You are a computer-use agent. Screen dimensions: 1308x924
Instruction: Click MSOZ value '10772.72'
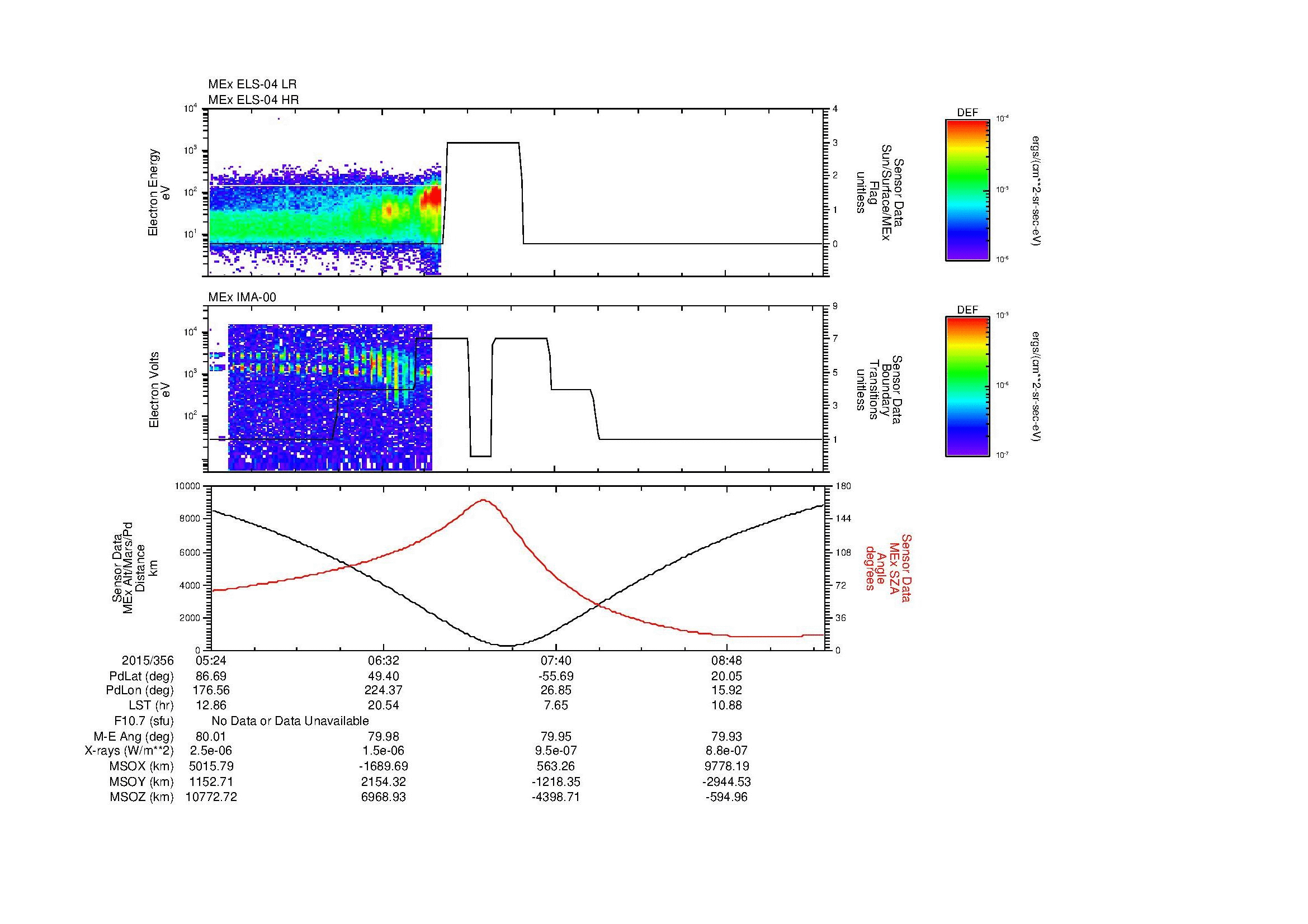tap(211, 797)
